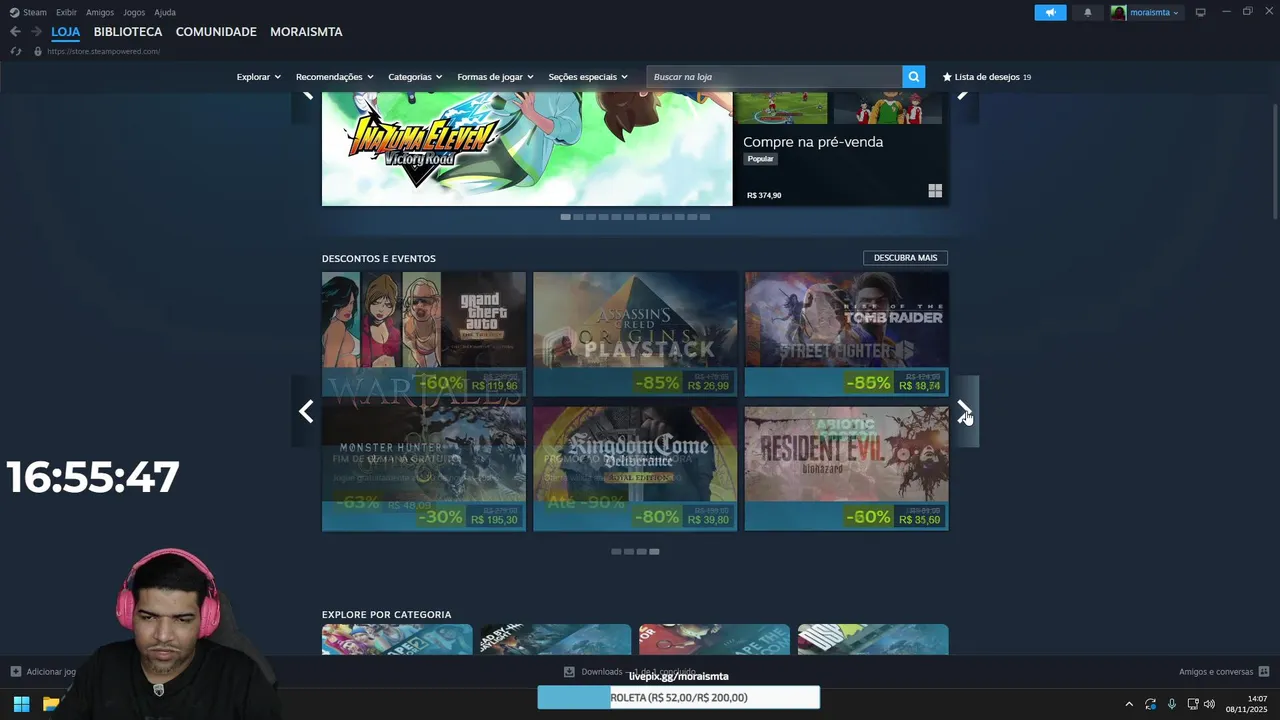Image resolution: width=1280 pixels, height=720 pixels.
Task: Expand the Explorar dropdown
Action: (258, 77)
